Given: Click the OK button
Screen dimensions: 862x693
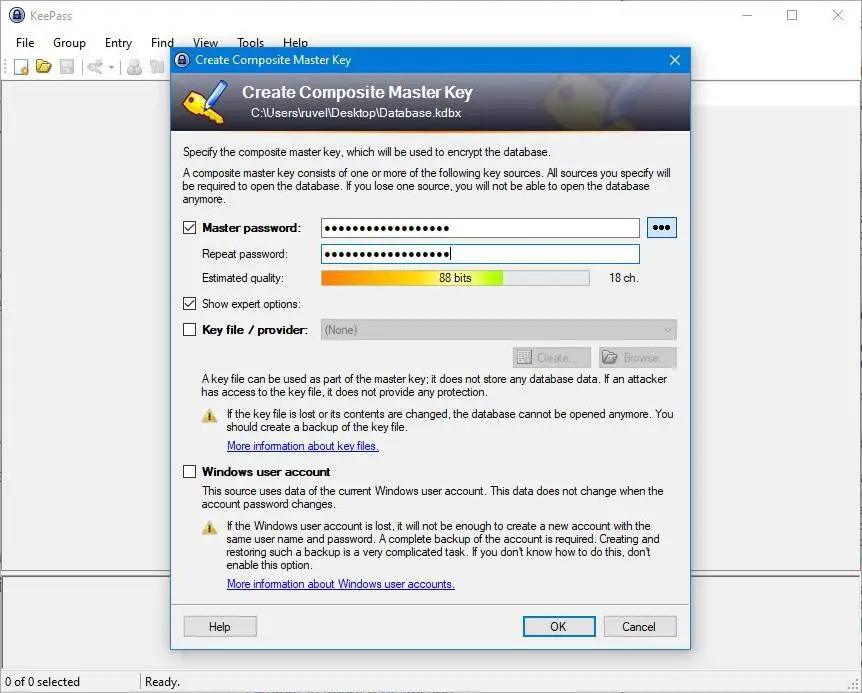Looking at the screenshot, I should point(559,627).
